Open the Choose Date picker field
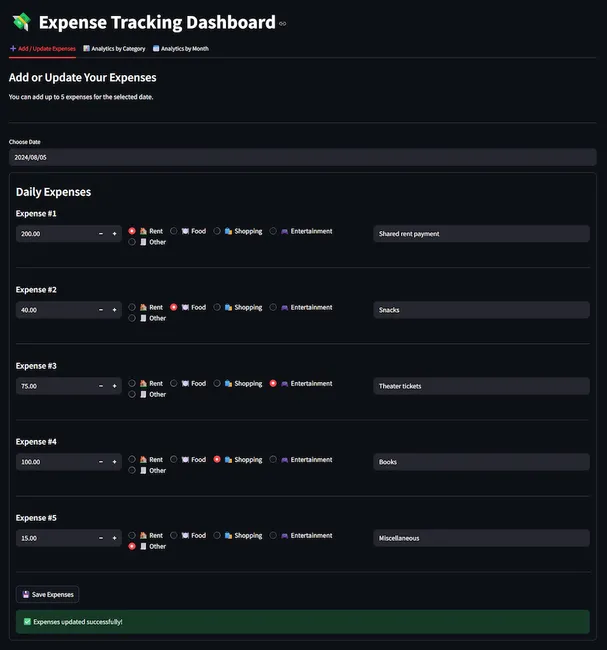This screenshot has height=650, width=607. tap(302, 157)
